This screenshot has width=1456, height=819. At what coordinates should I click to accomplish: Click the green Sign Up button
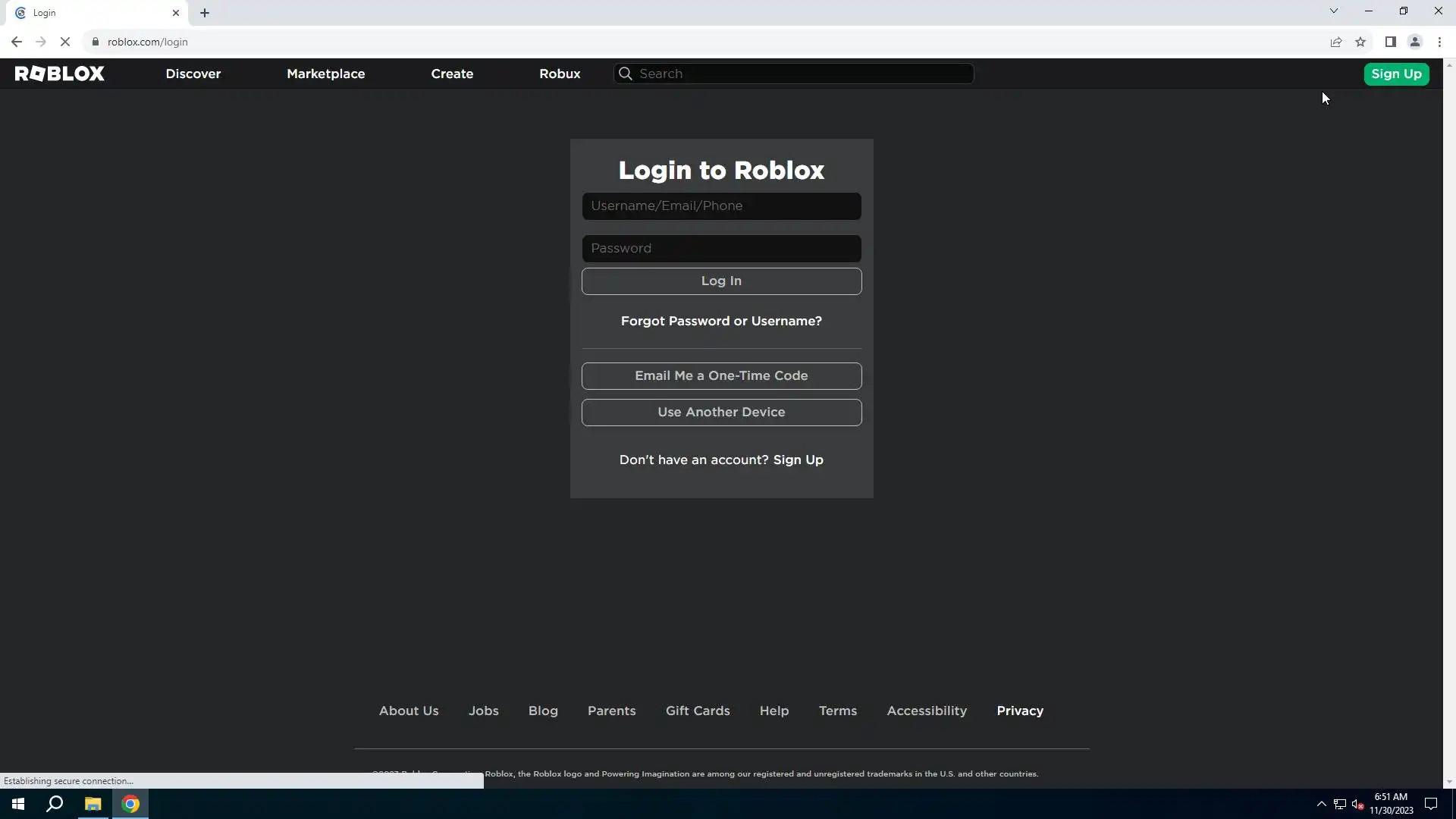(1396, 74)
